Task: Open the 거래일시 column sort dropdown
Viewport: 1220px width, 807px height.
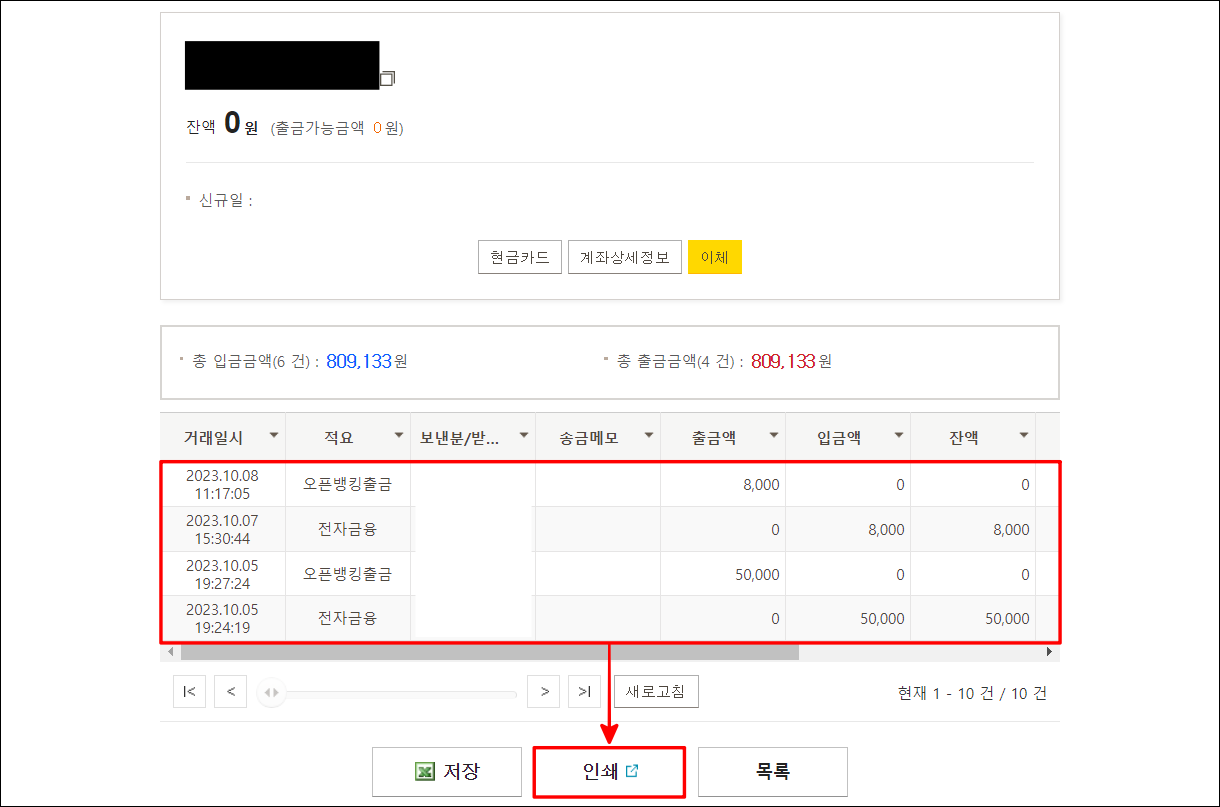Action: [274, 436]
